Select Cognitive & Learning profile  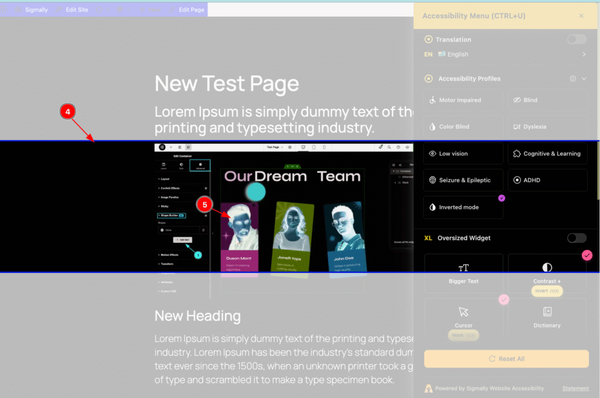[547, 153]
